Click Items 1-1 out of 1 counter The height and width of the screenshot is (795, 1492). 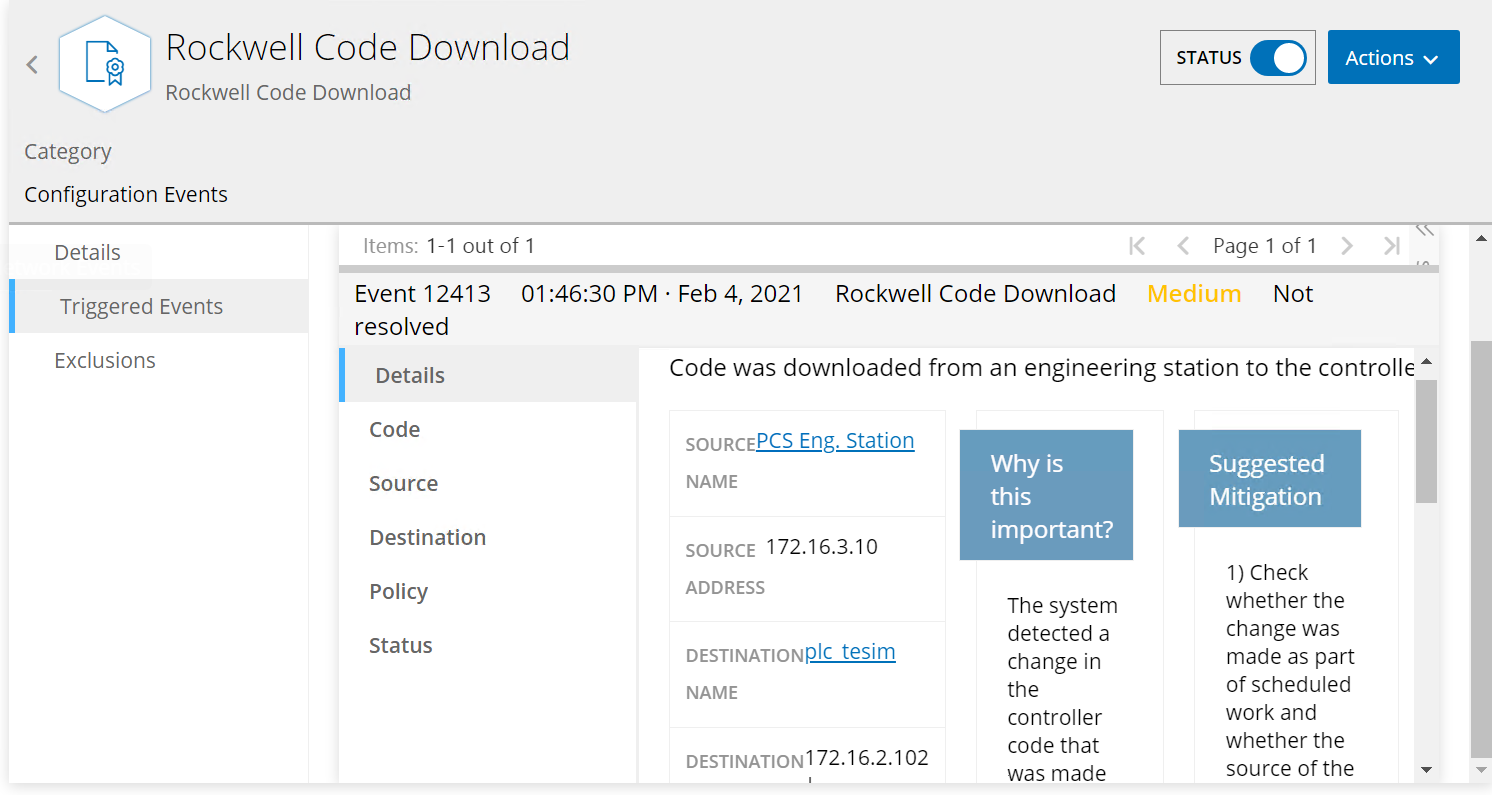pos(449,246)
